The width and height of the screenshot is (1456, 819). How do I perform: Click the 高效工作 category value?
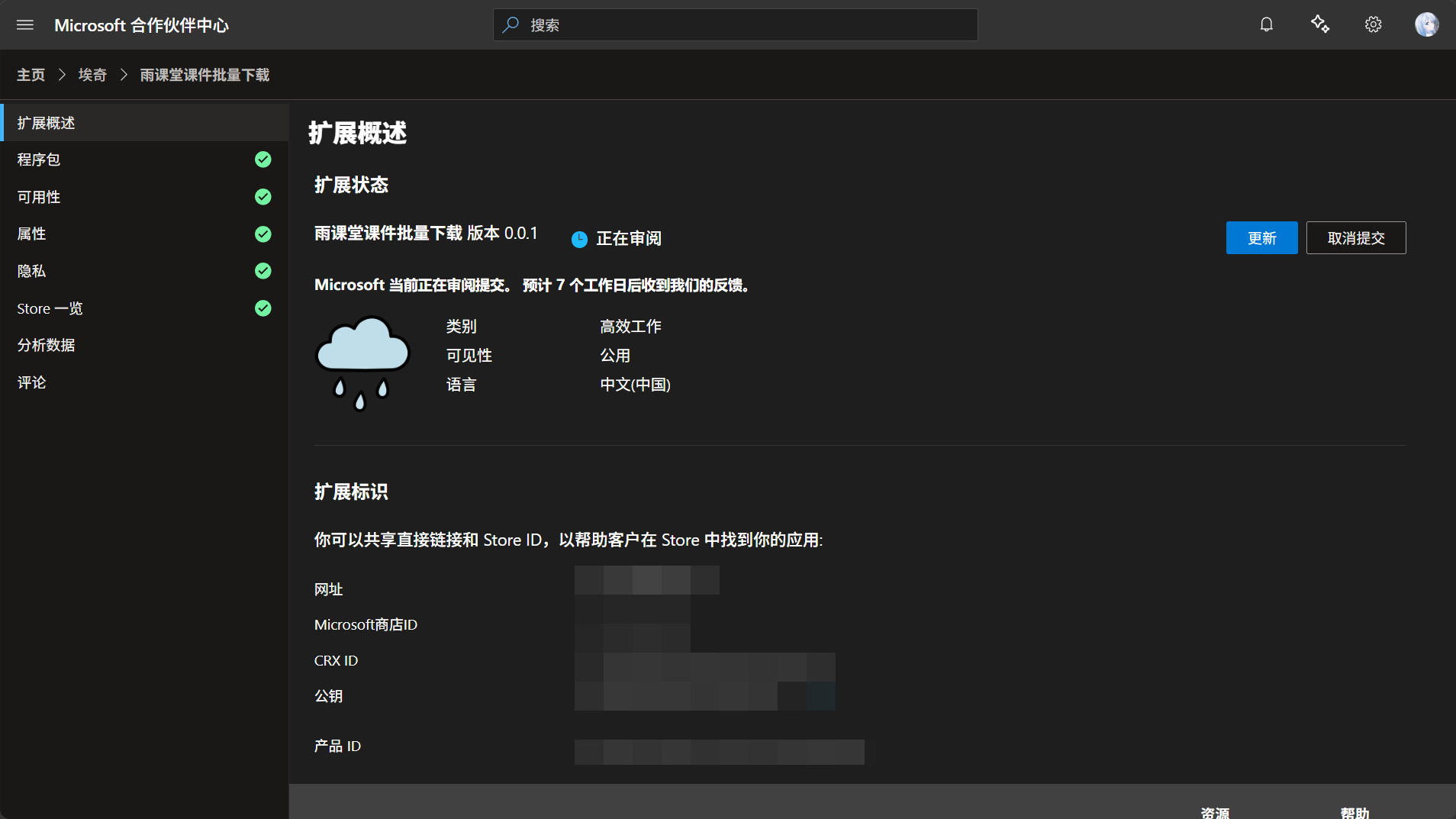[x=630, y=327]
